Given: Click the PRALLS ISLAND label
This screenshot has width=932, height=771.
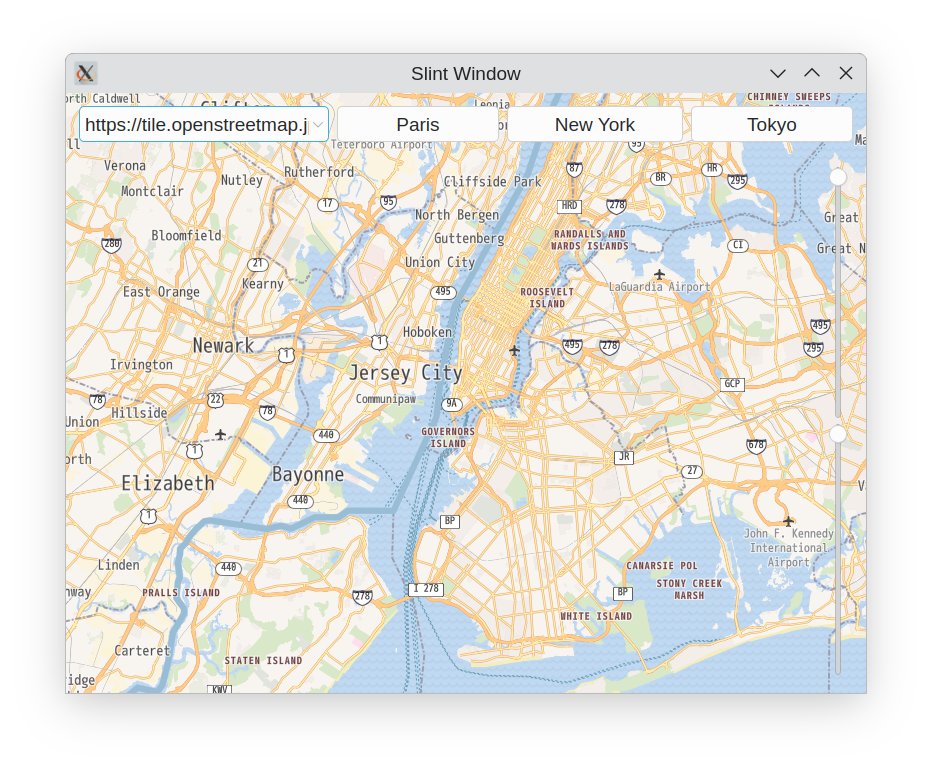Looking at the screenshot, I should (x=181, y=593).
